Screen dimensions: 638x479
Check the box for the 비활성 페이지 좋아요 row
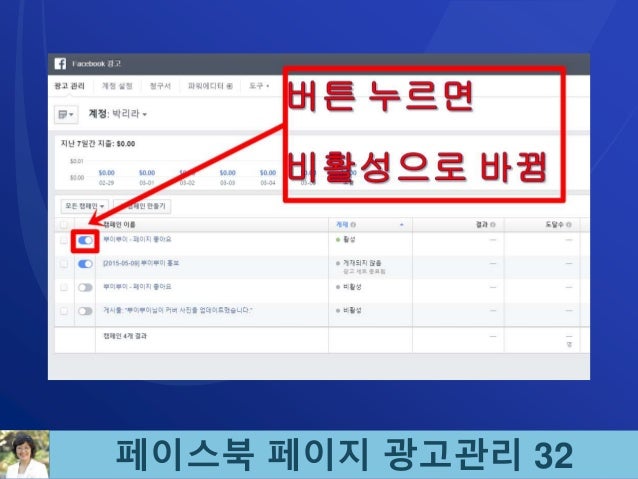[x=64, y=287]
